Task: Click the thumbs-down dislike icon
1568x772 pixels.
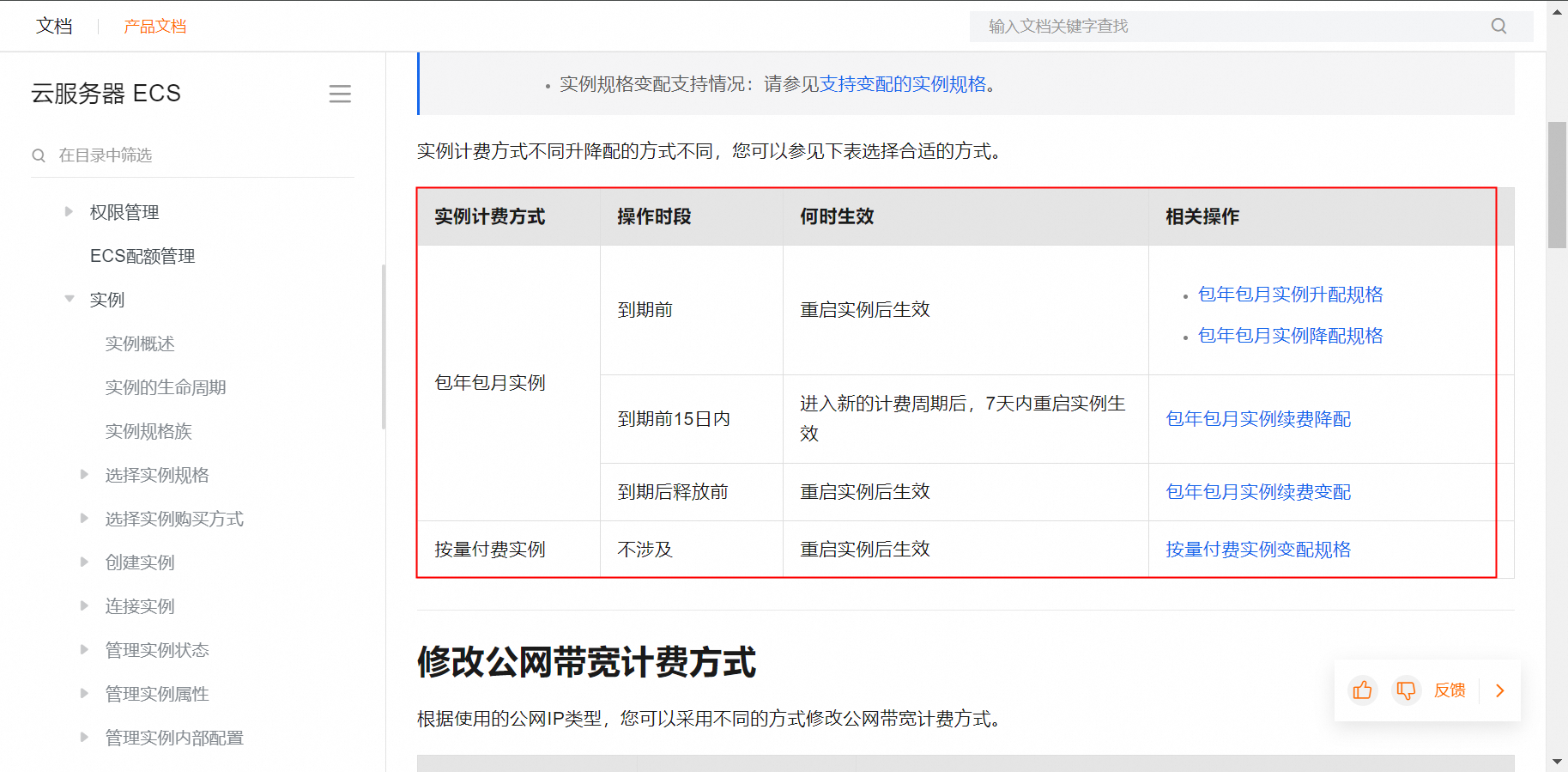Action: coord(1406,690)
